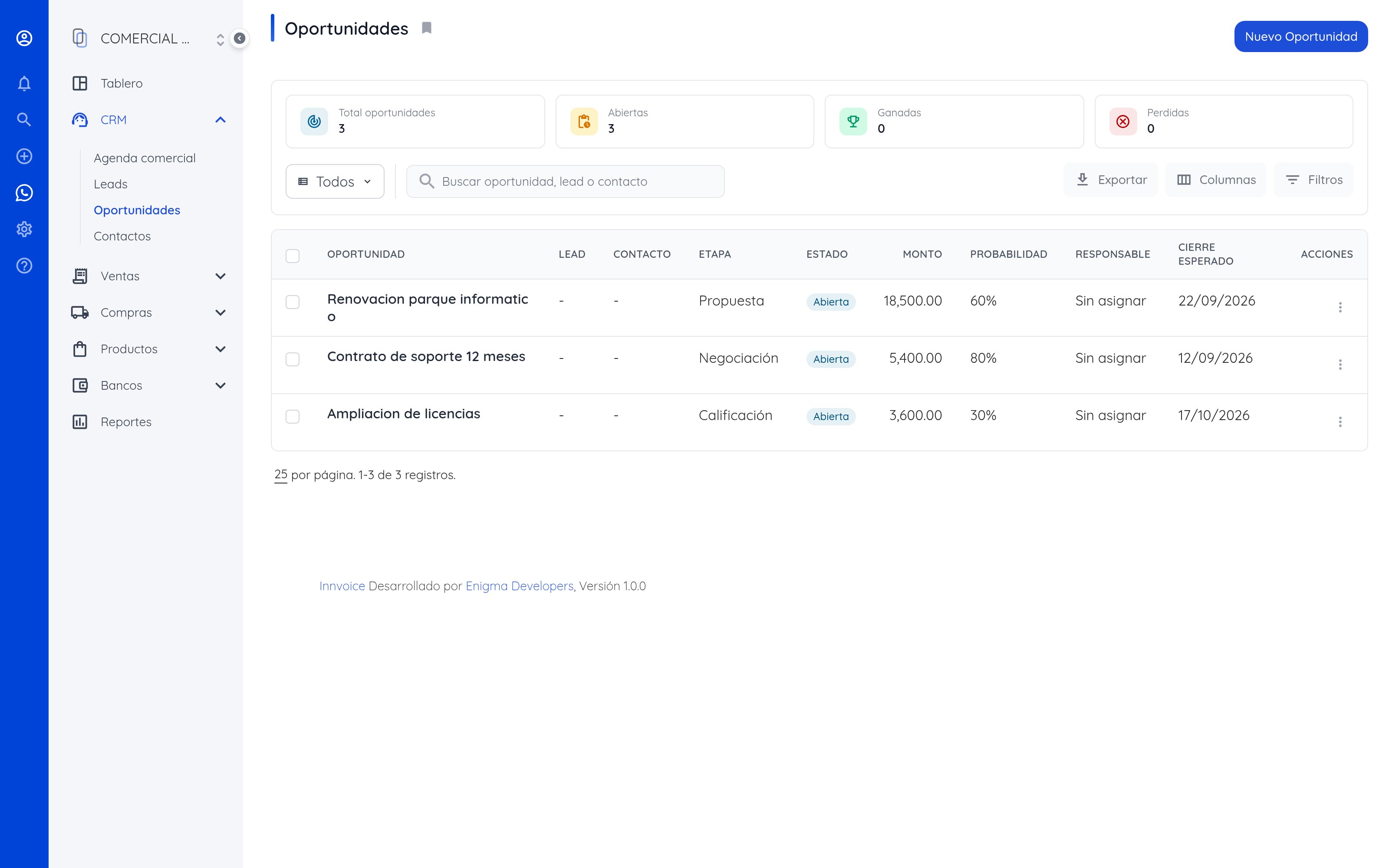Viewport: 1389px width, 868px height.
Task: Click the Renovacion parque informatico opportunity name
Action: click(428, 308)
